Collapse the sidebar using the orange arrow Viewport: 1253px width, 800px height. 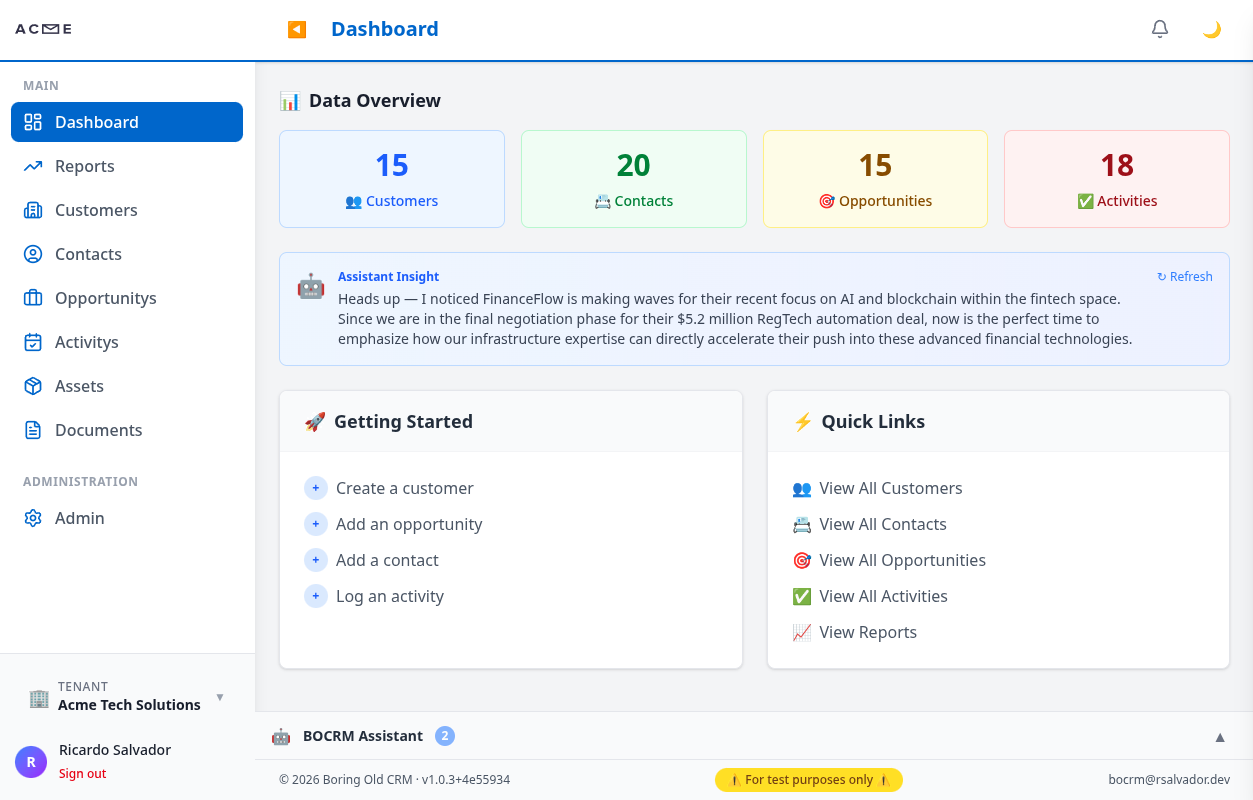[296, 29]
